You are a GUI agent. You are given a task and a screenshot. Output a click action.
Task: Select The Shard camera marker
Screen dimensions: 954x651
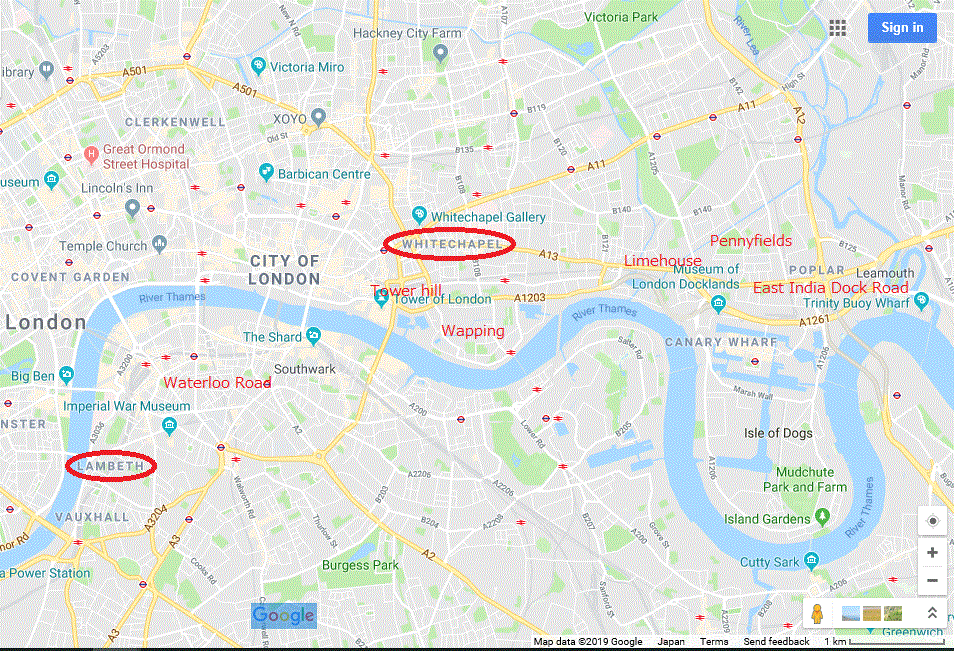tap(314, 336)
